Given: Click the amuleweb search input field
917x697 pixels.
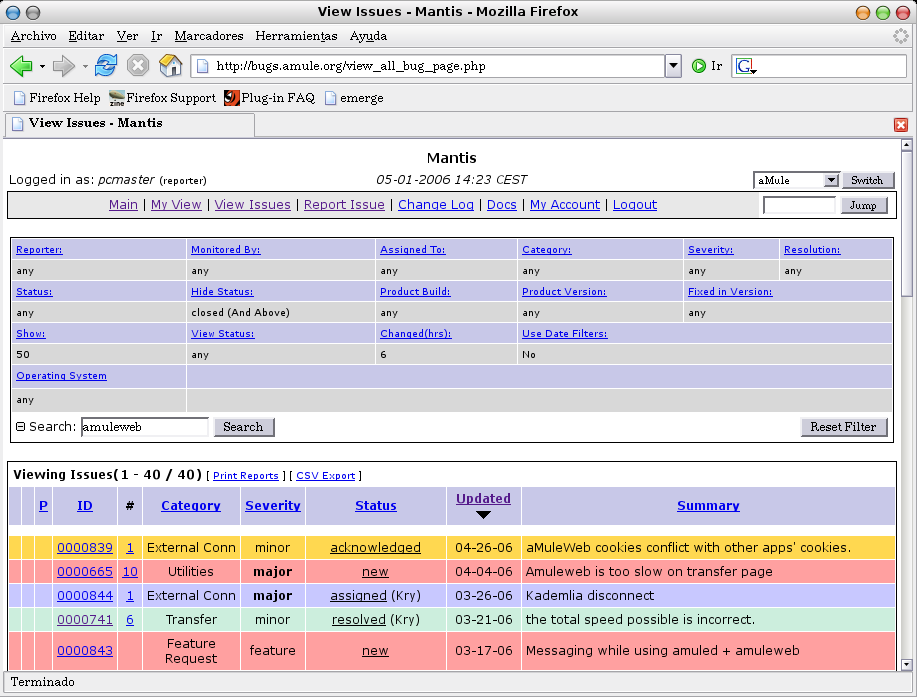Looking at the screenshot, I should pos(144,427).
